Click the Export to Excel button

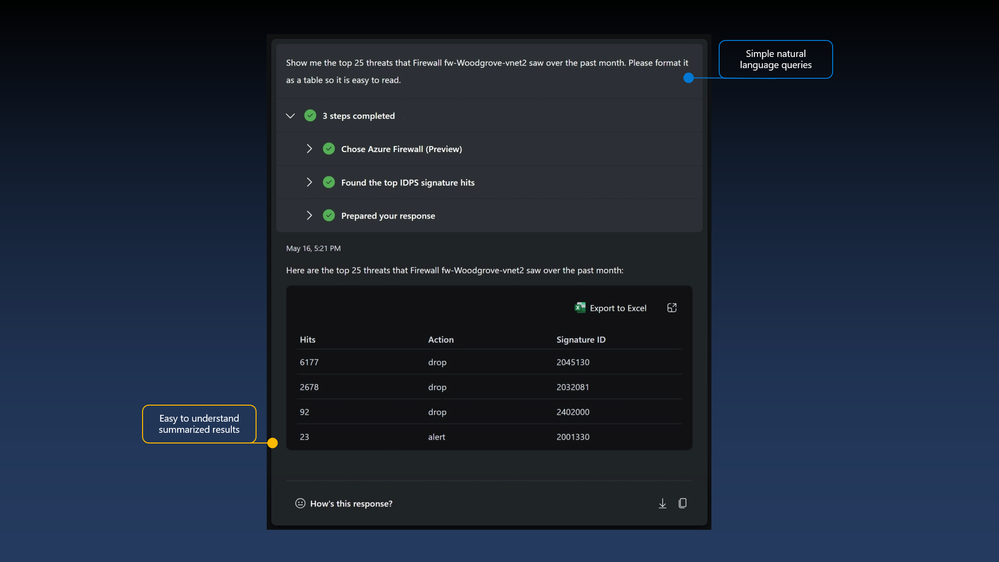coord(610,308)
